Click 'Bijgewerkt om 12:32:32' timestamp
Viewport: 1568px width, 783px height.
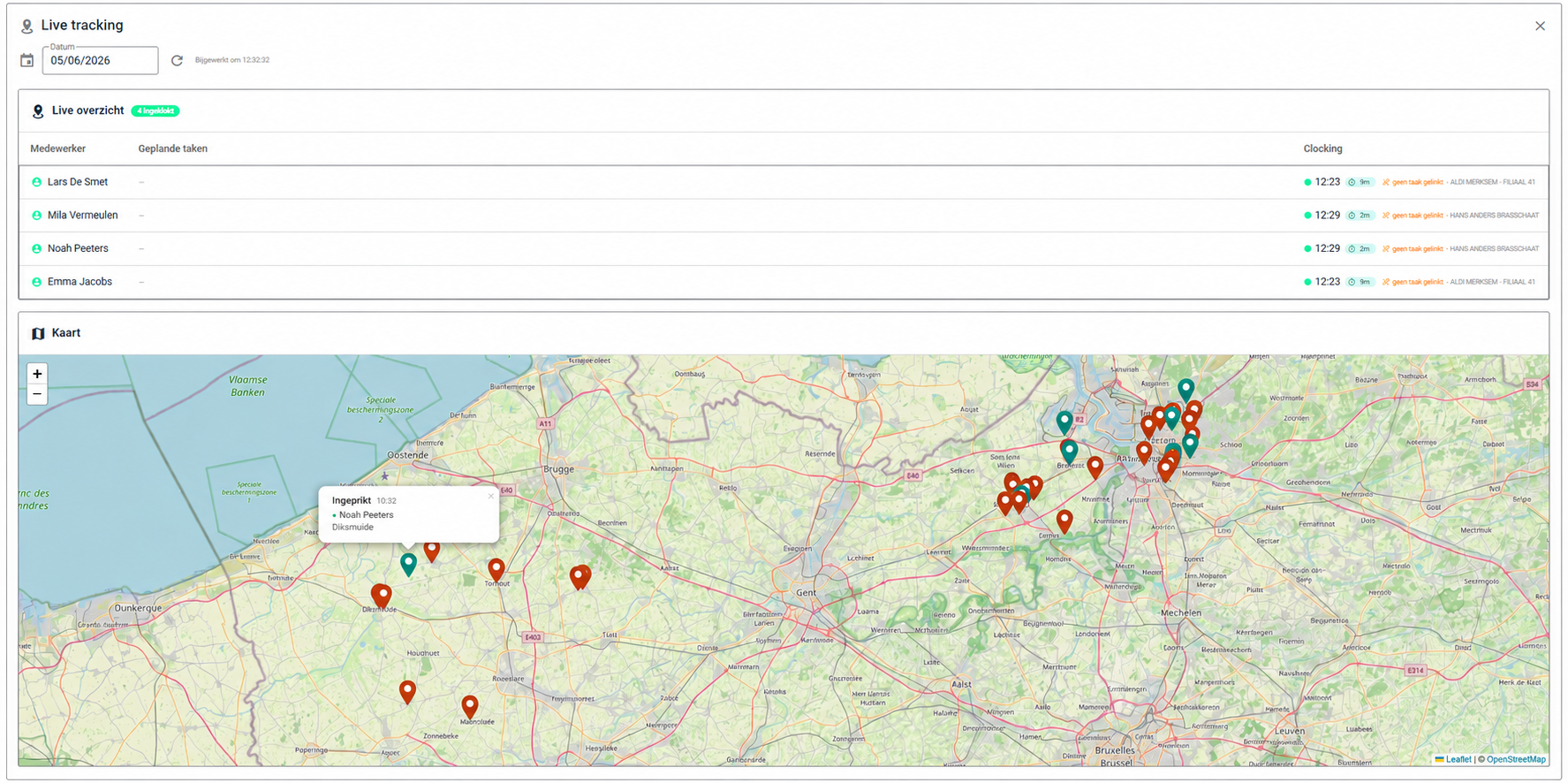[232, 60]
